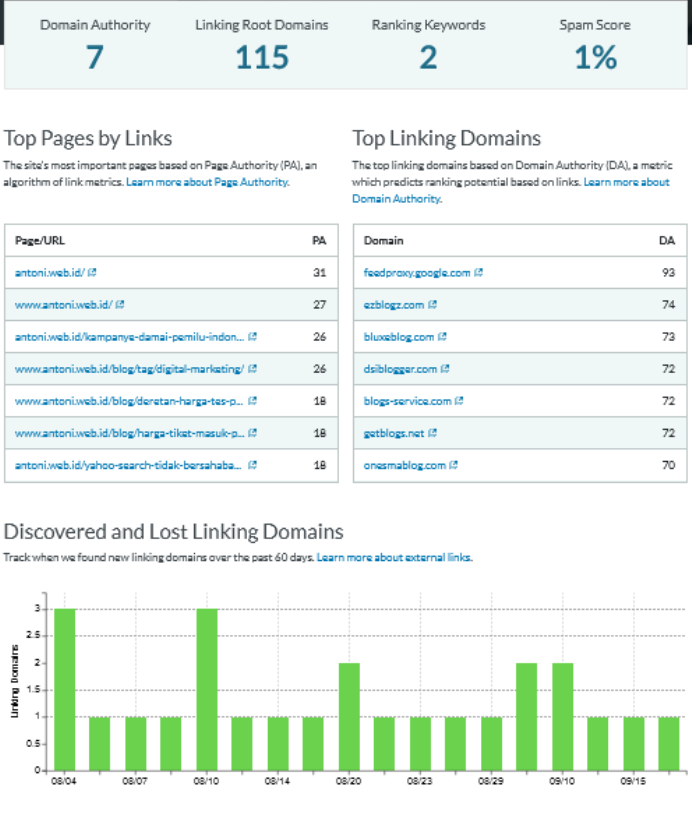Visit onesmablog.com domain link

[404, 466]
